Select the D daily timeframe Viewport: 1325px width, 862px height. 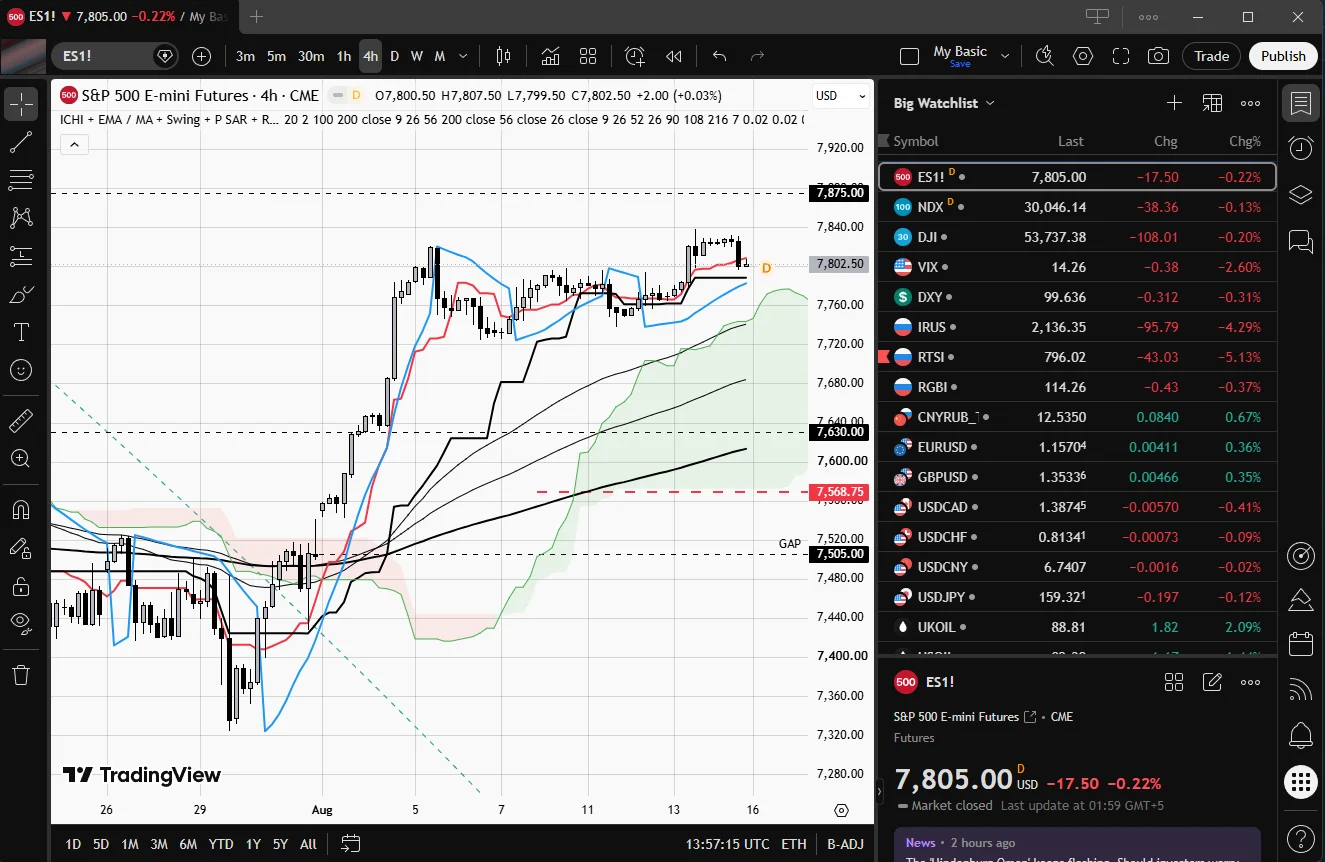click(394, 56)
